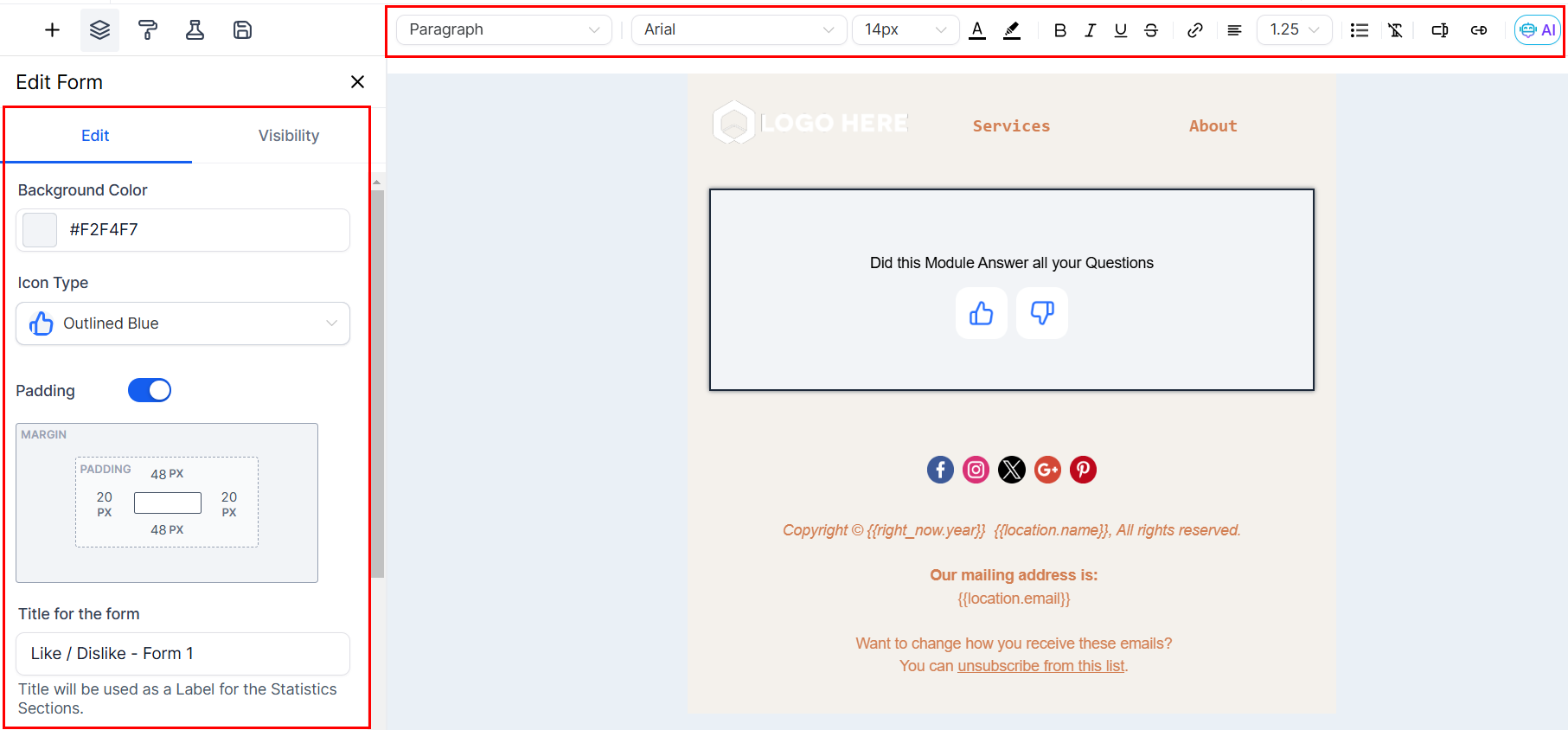Switch to the Visibility tab

click(x=288, y=136)
